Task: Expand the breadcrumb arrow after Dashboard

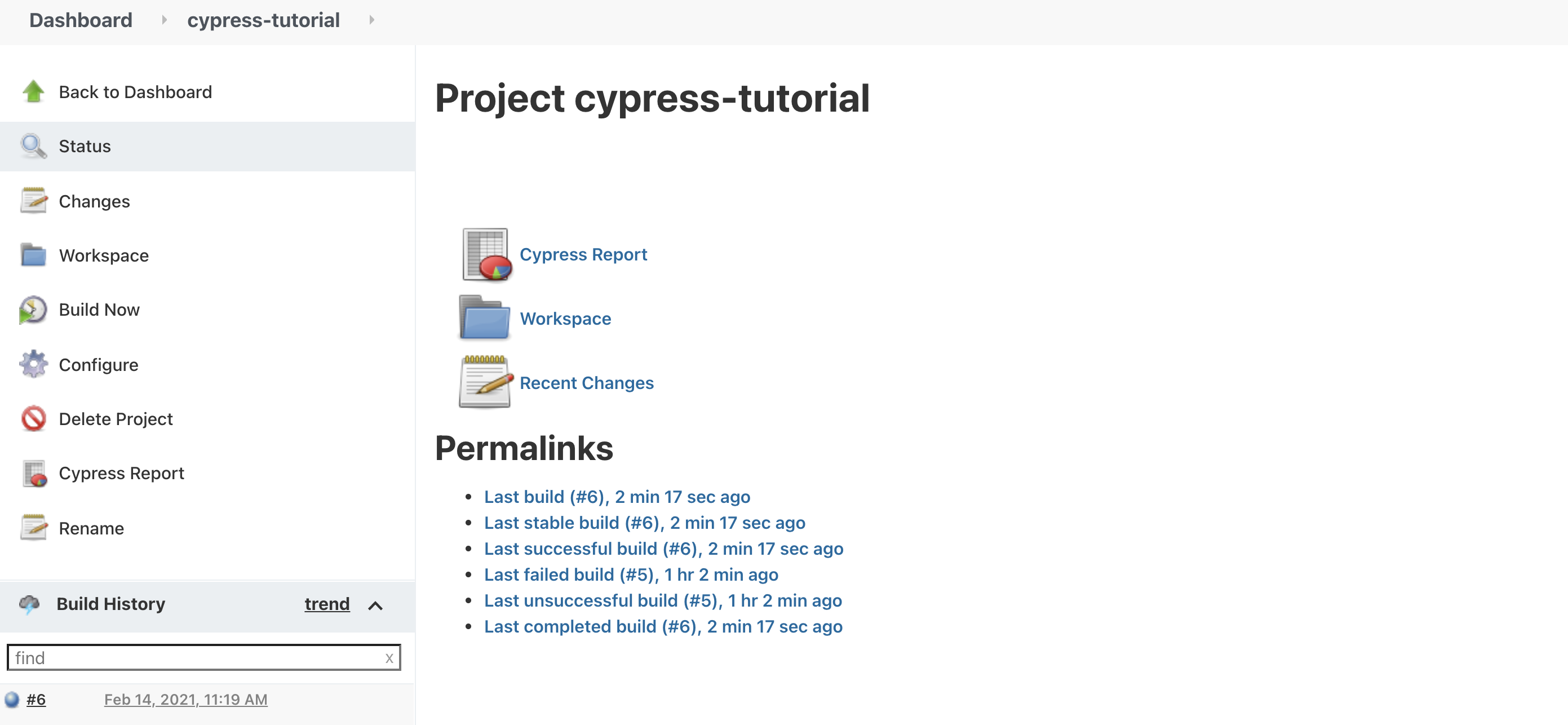Action: (165, 20)
